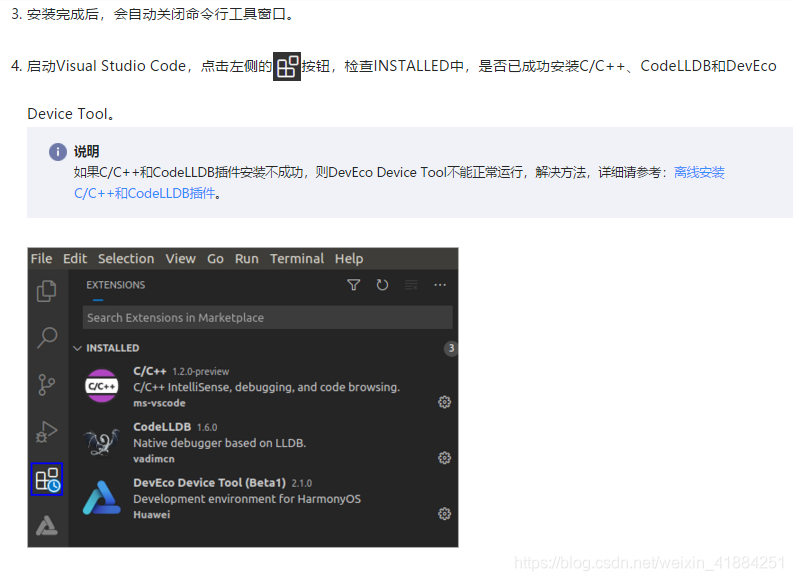Select DevEco Device Tool (Beta1) title
Image resolution: width=793 pixels, height=581 pixels.
[x=209, y=483]
